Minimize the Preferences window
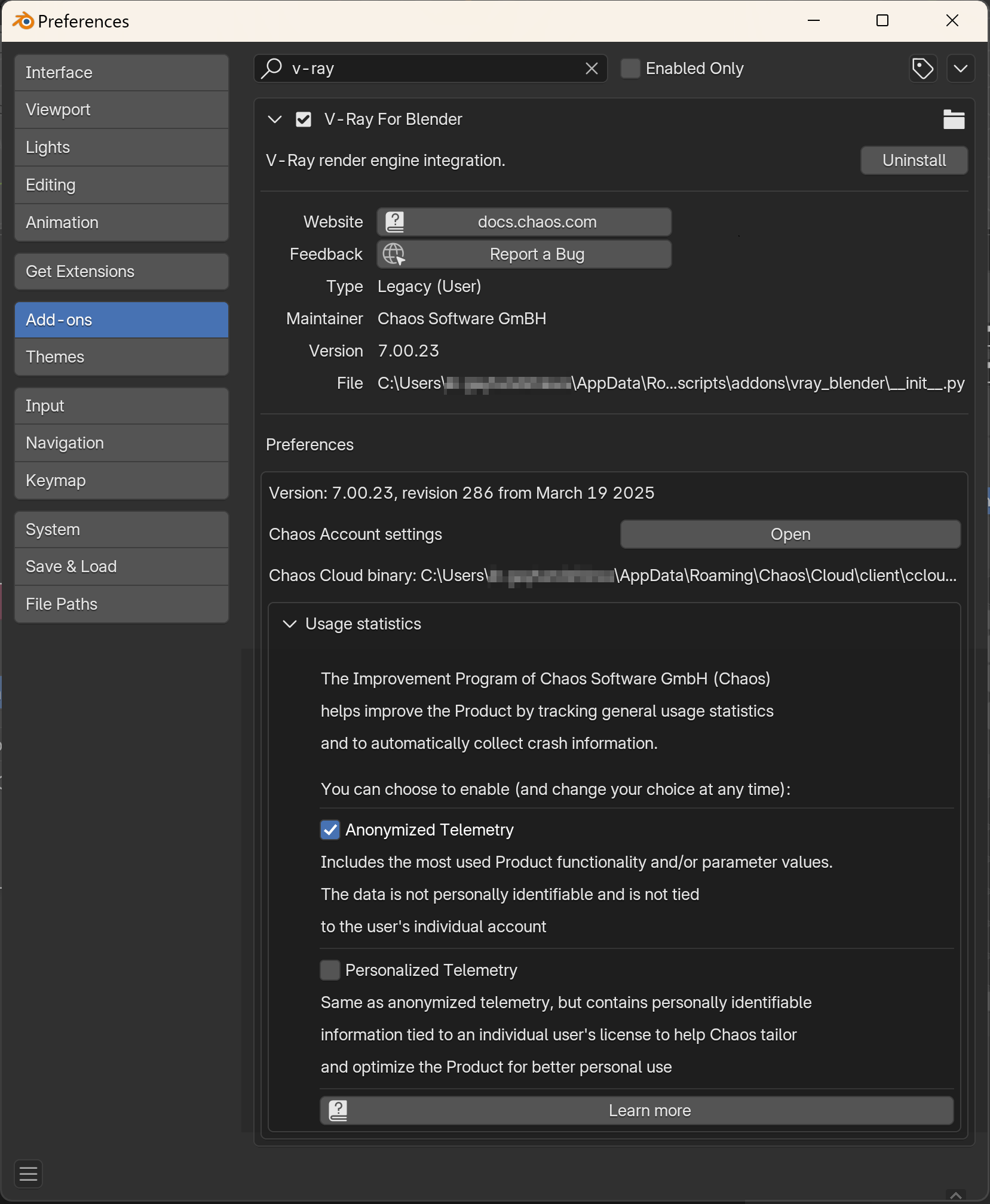 click(x=814, y=21)
